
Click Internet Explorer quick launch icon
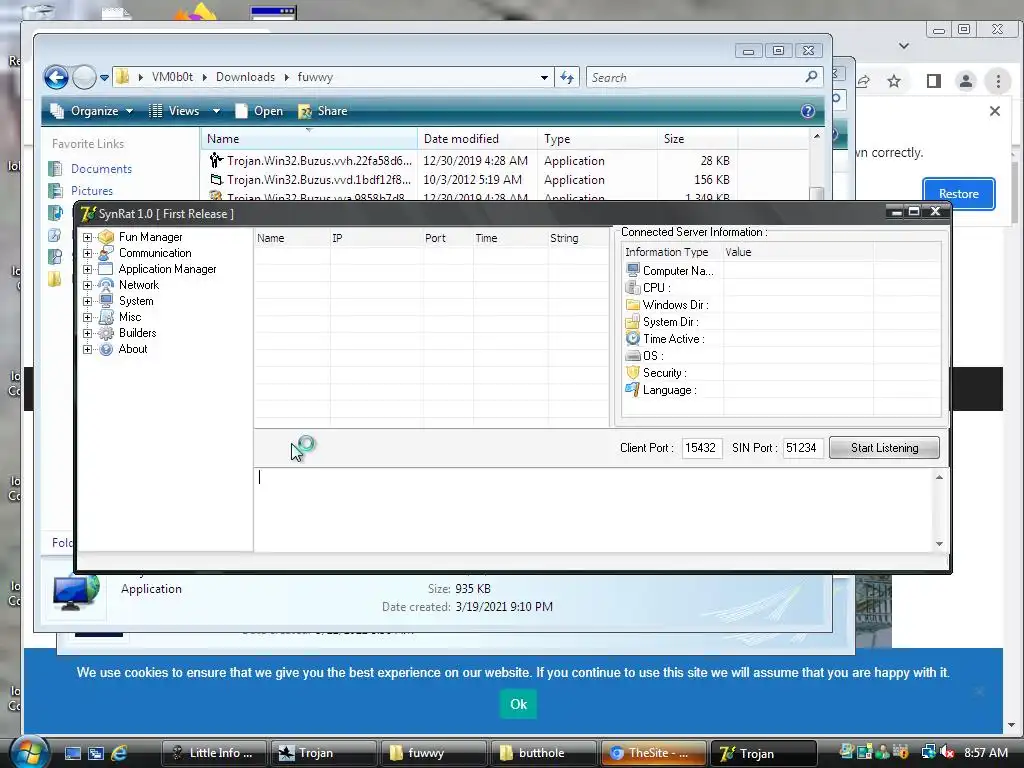click(x=119, y=753)
